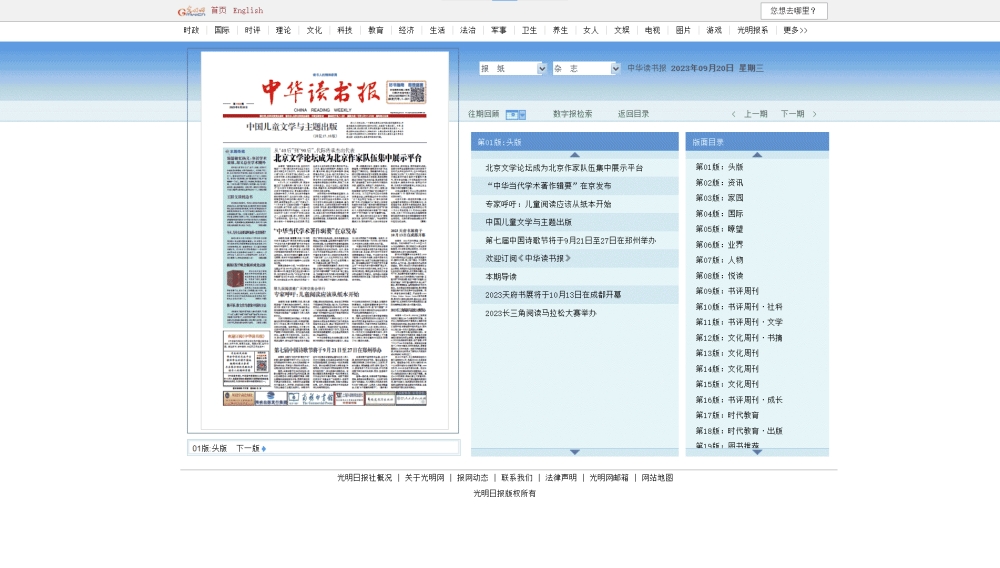This screenshot has width=1000, height=568.
Task: Open 时政 navigation tab
Action: tap(191, 30)
